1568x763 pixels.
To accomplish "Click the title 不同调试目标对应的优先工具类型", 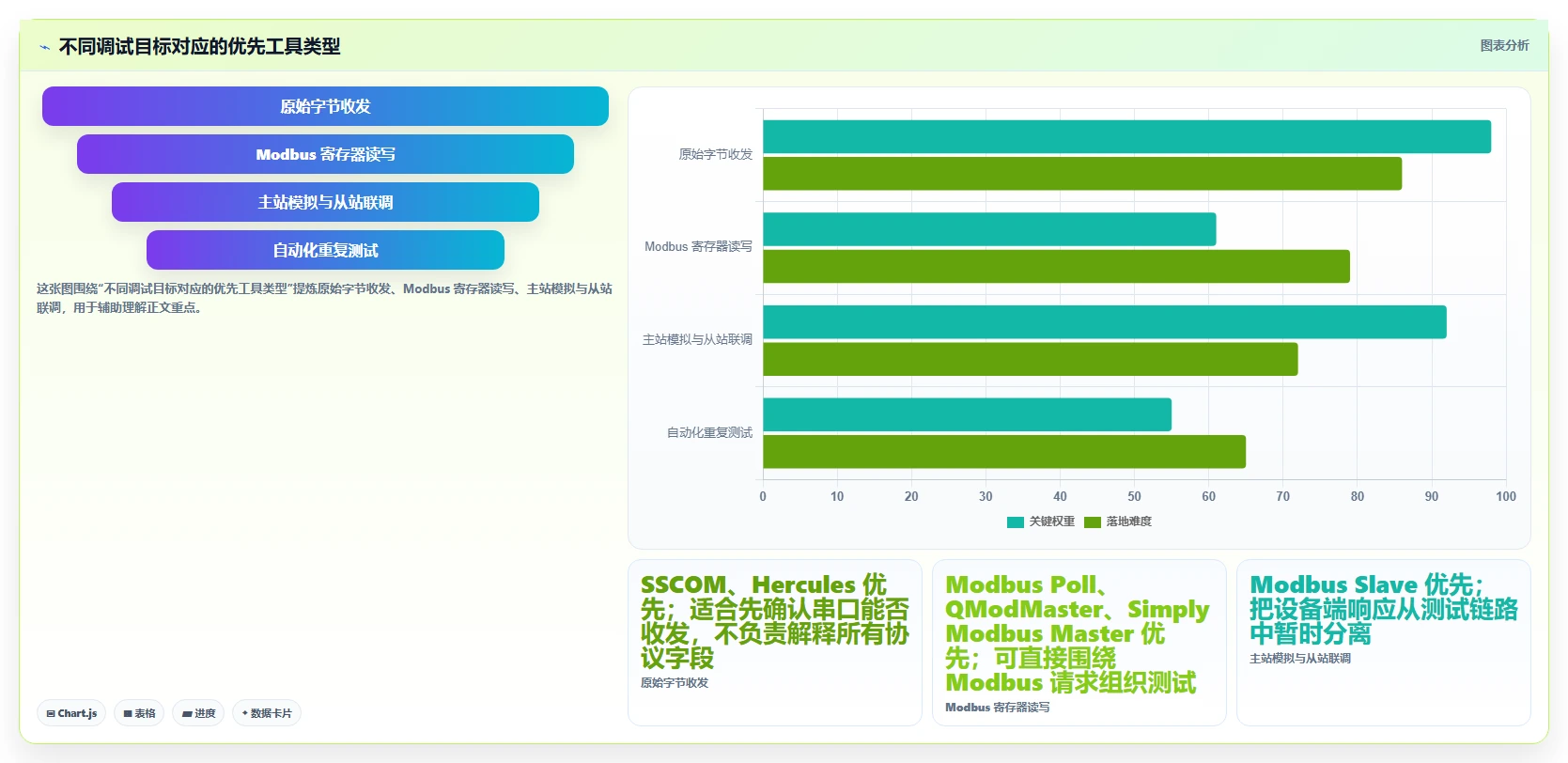I will 200,46.
